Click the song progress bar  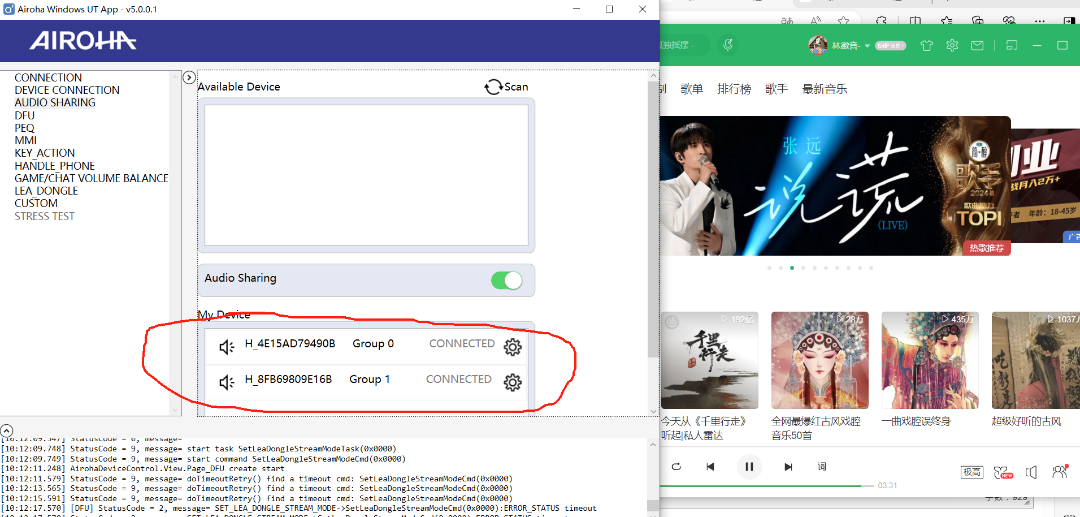(x=766, y=485)
